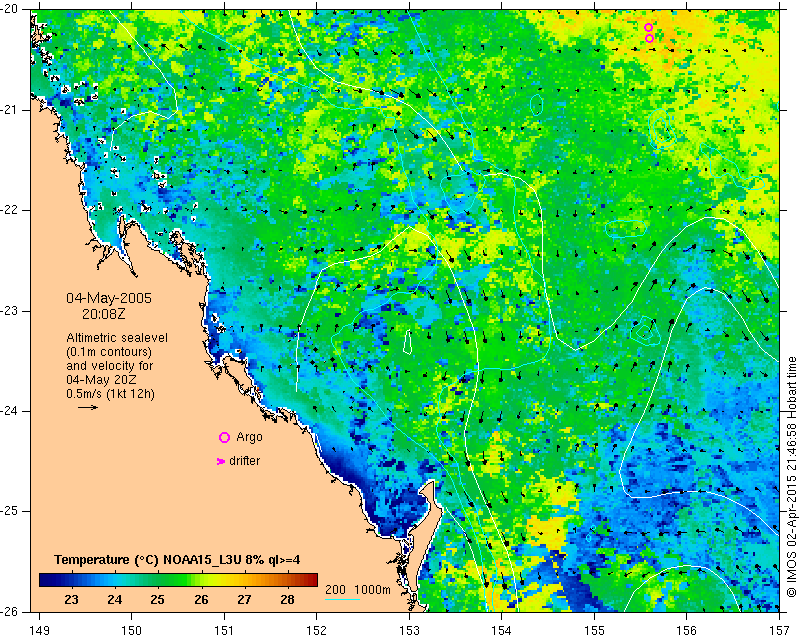
Task: Click the colorbar tick label '24'
Action: (115, 599)
